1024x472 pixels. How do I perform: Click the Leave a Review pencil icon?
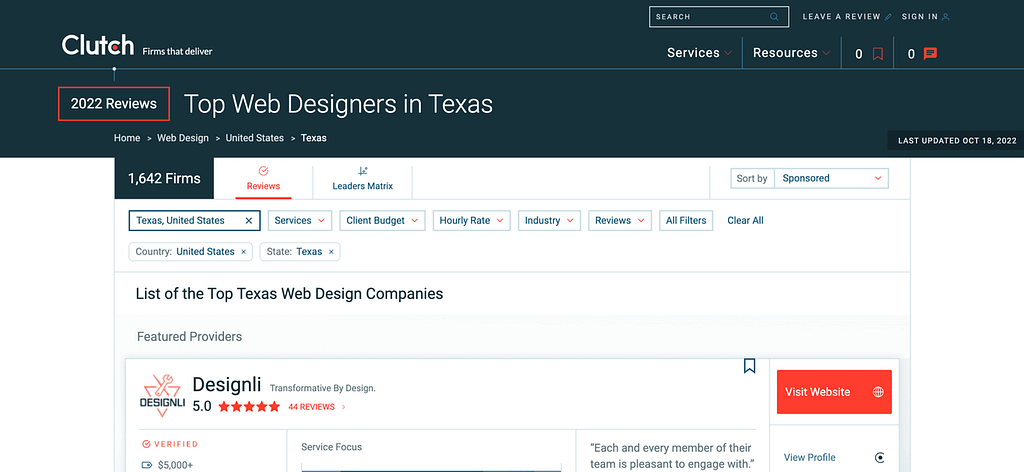click(x=888, y=17)
